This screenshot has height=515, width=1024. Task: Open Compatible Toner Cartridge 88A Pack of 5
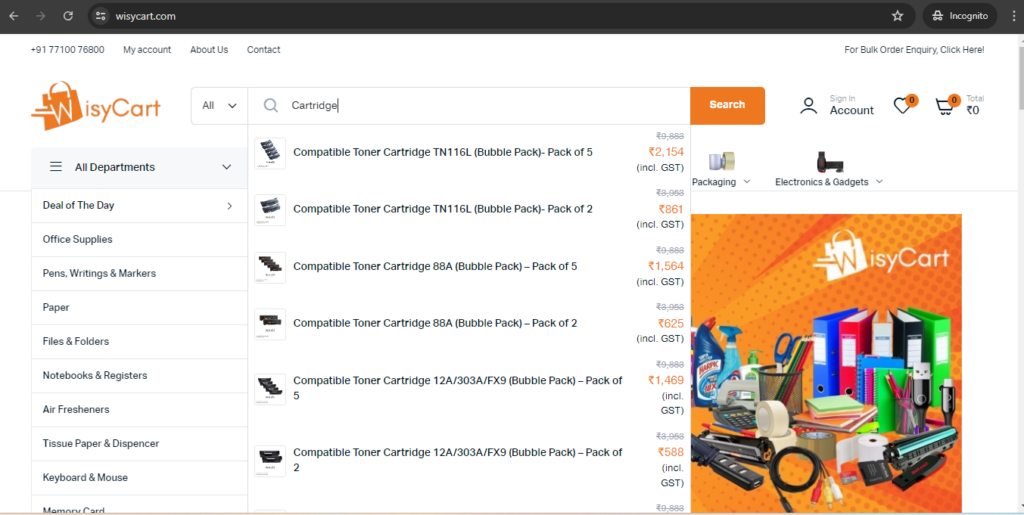click(435, 266)
